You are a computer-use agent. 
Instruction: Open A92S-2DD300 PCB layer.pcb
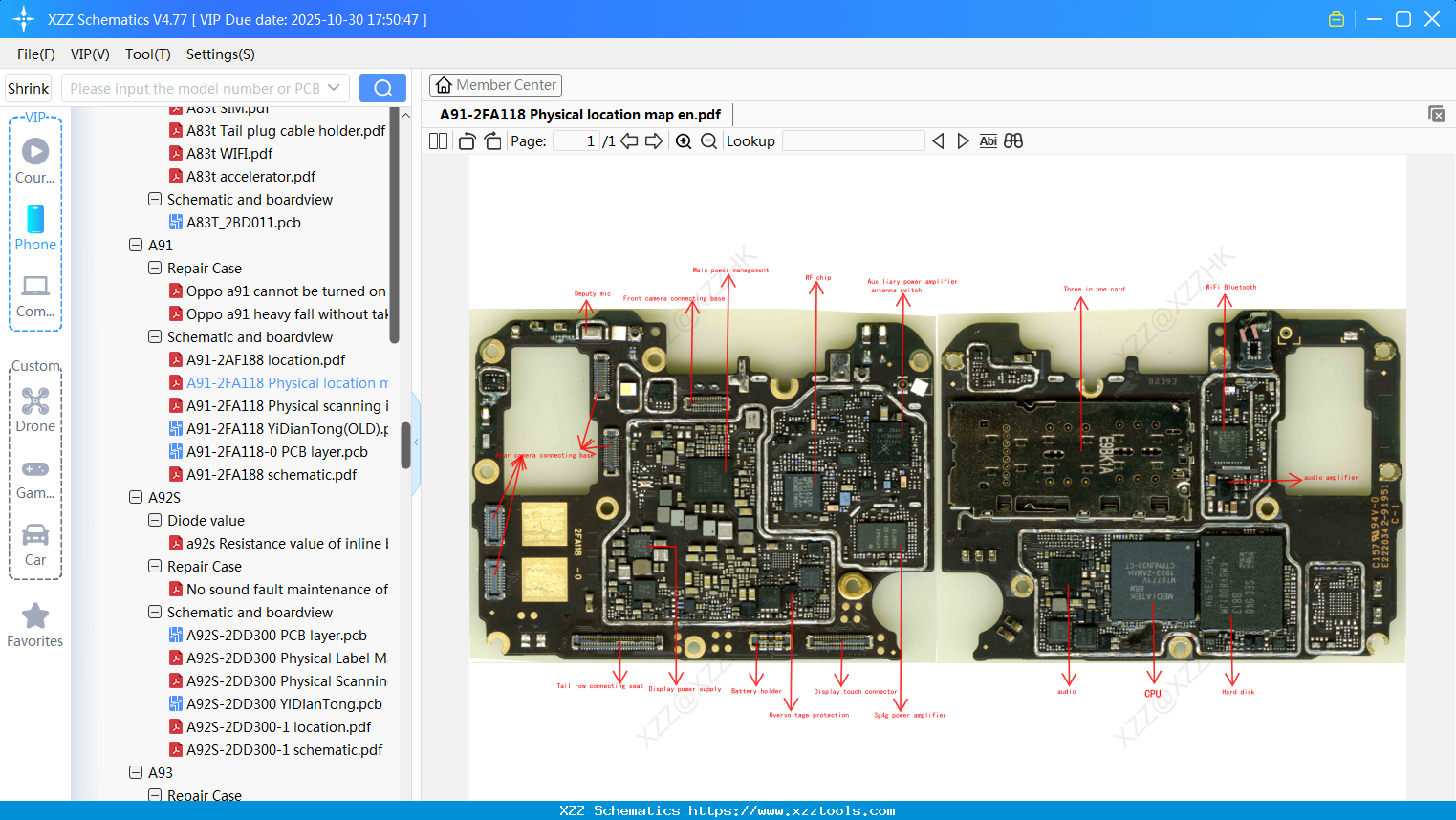[x=276, y=635]
